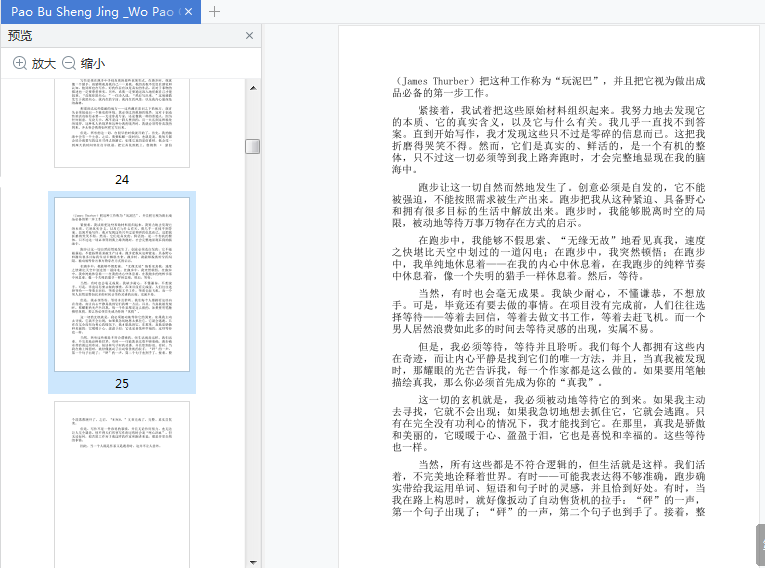The height and width of the screenshot is (568, 765).
Task: Click the 缩小 zoom-out magnifier icon
Action: tap(69, 63)
